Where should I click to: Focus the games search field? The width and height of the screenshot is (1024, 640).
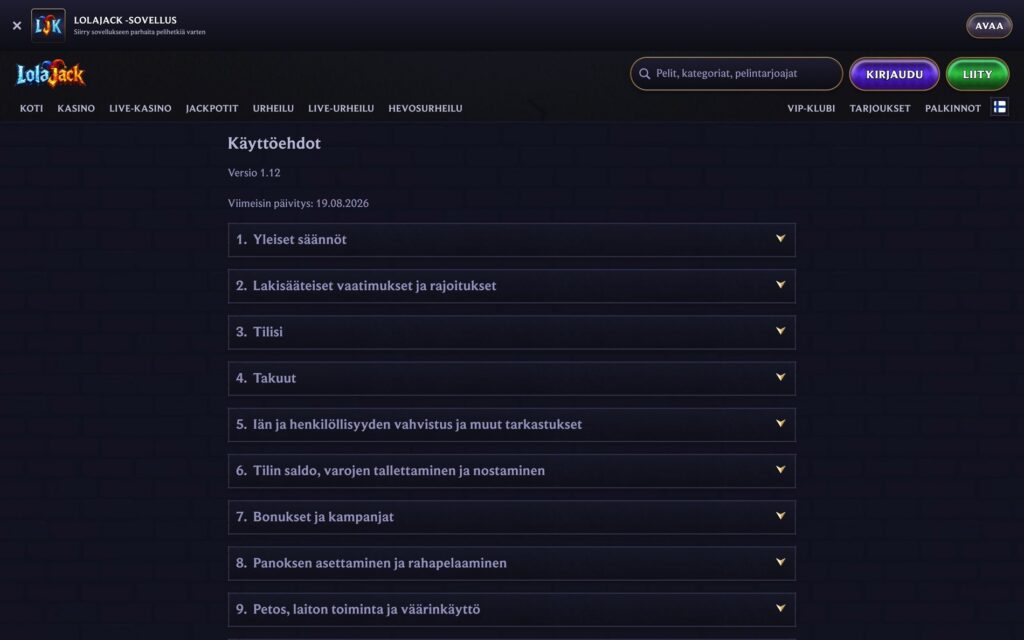[x=736, y=74]
